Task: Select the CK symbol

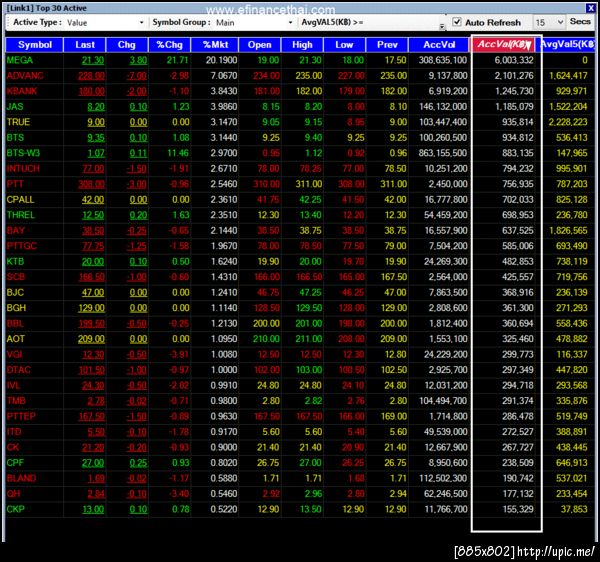Action: click(13, 448)
